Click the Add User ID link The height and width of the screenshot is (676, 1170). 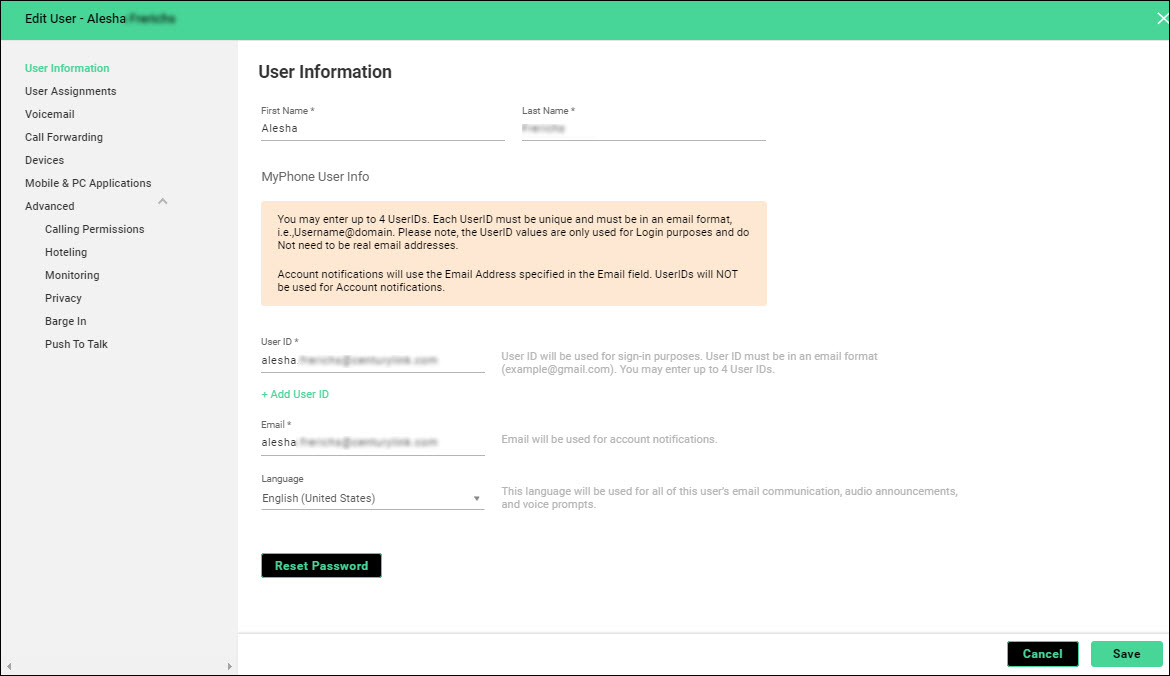tap(295, 394)
